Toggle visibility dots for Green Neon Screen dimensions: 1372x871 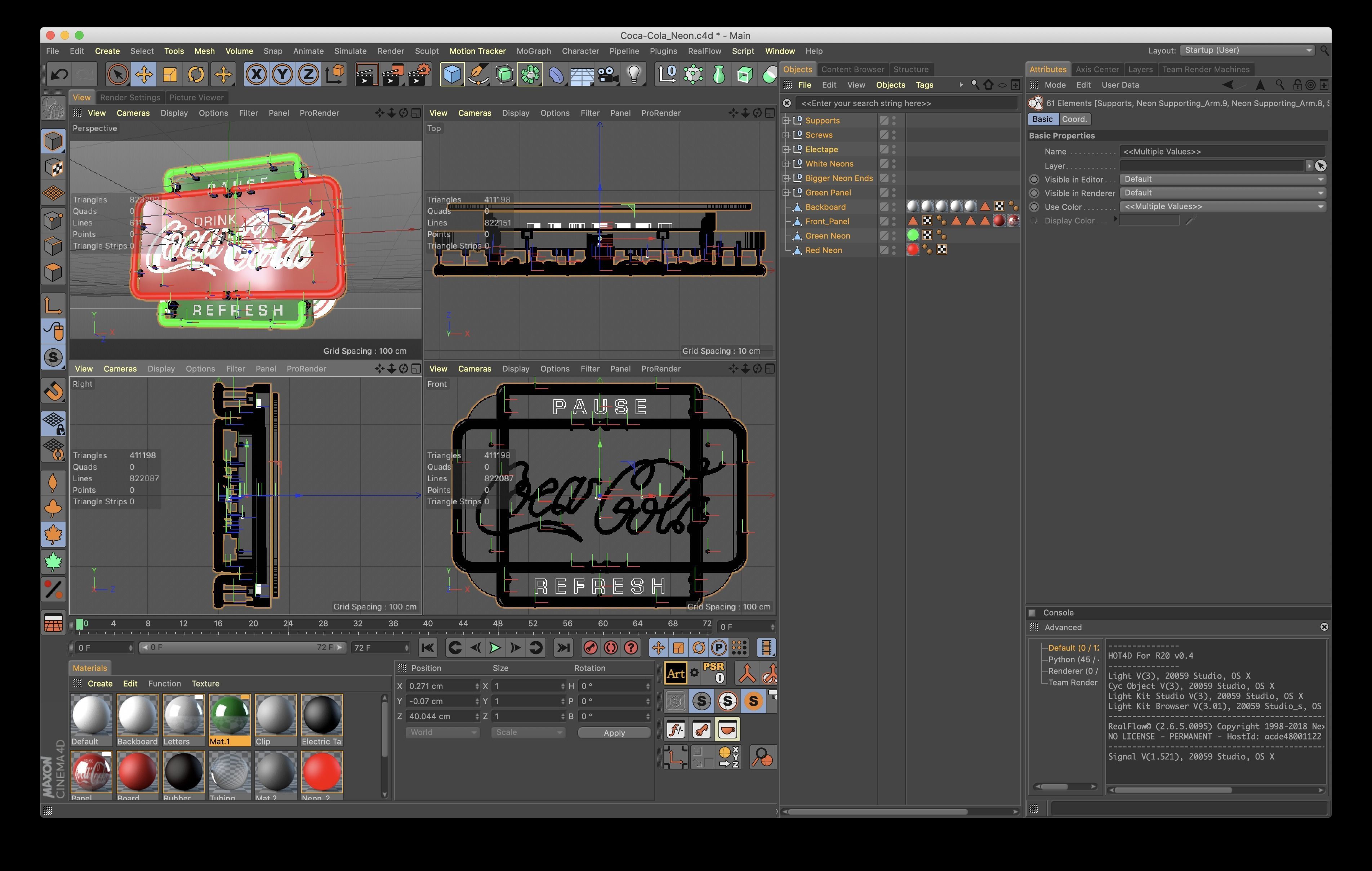coord(894,236)
